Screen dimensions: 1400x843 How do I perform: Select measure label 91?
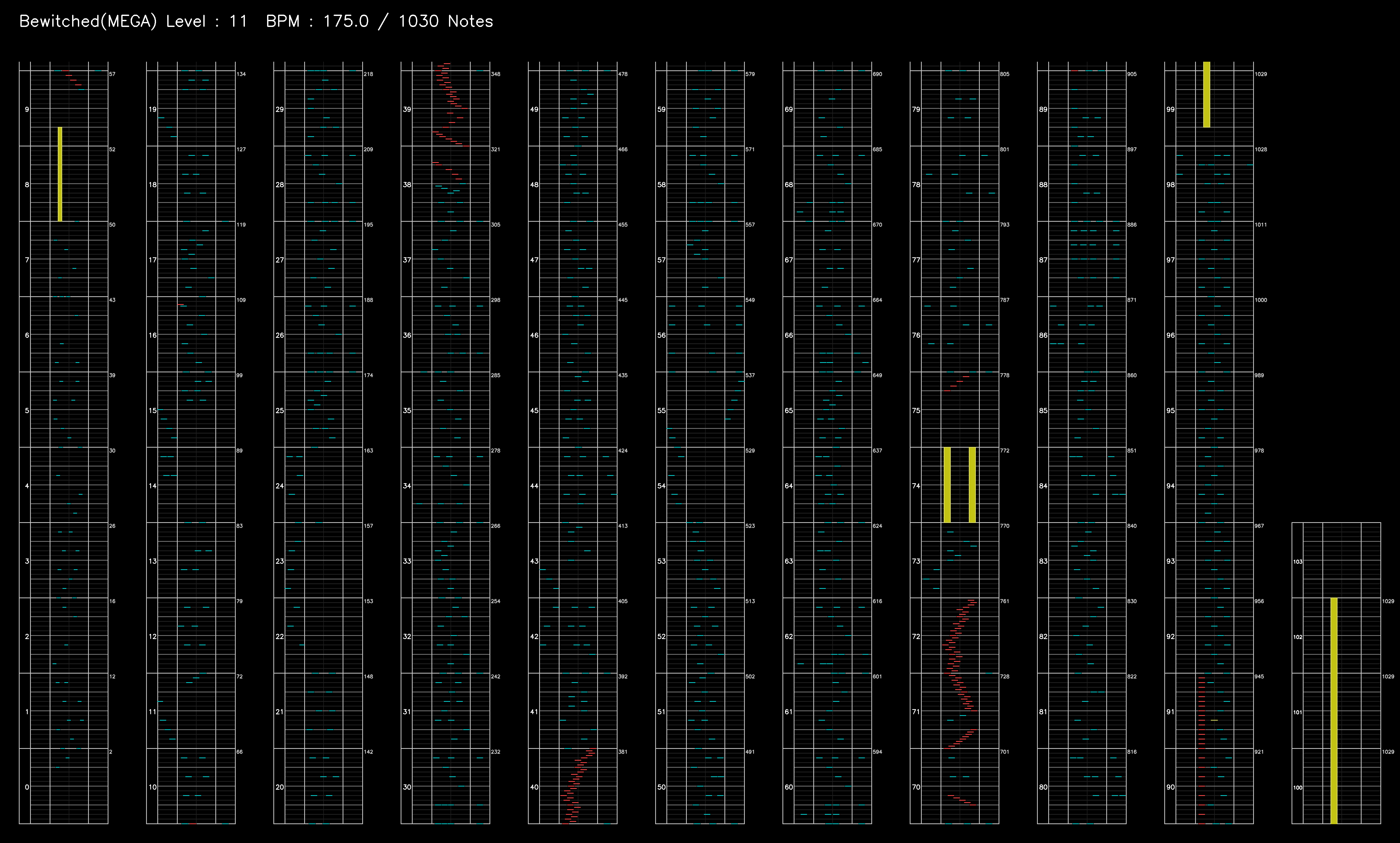(1170, 711)
